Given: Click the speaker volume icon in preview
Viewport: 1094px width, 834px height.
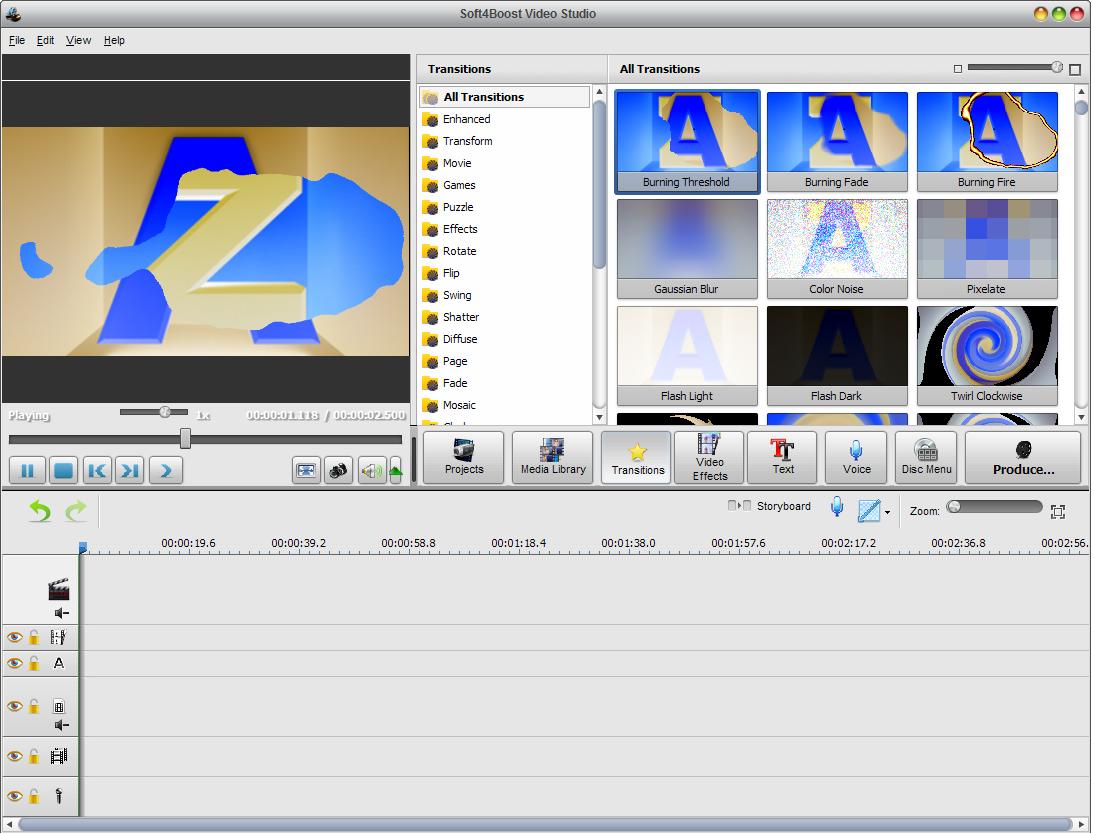Looking at the screenshot, I should tap(371, 470).
